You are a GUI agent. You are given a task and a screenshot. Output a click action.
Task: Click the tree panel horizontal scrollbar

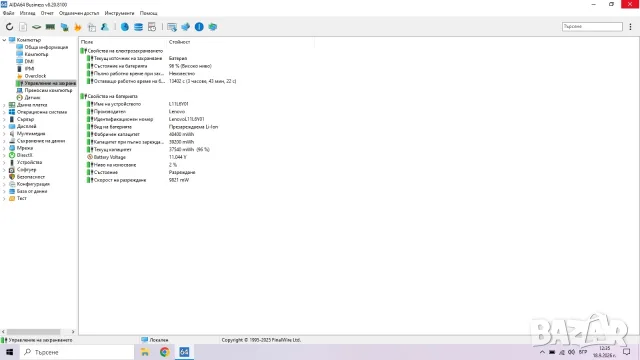33,332
